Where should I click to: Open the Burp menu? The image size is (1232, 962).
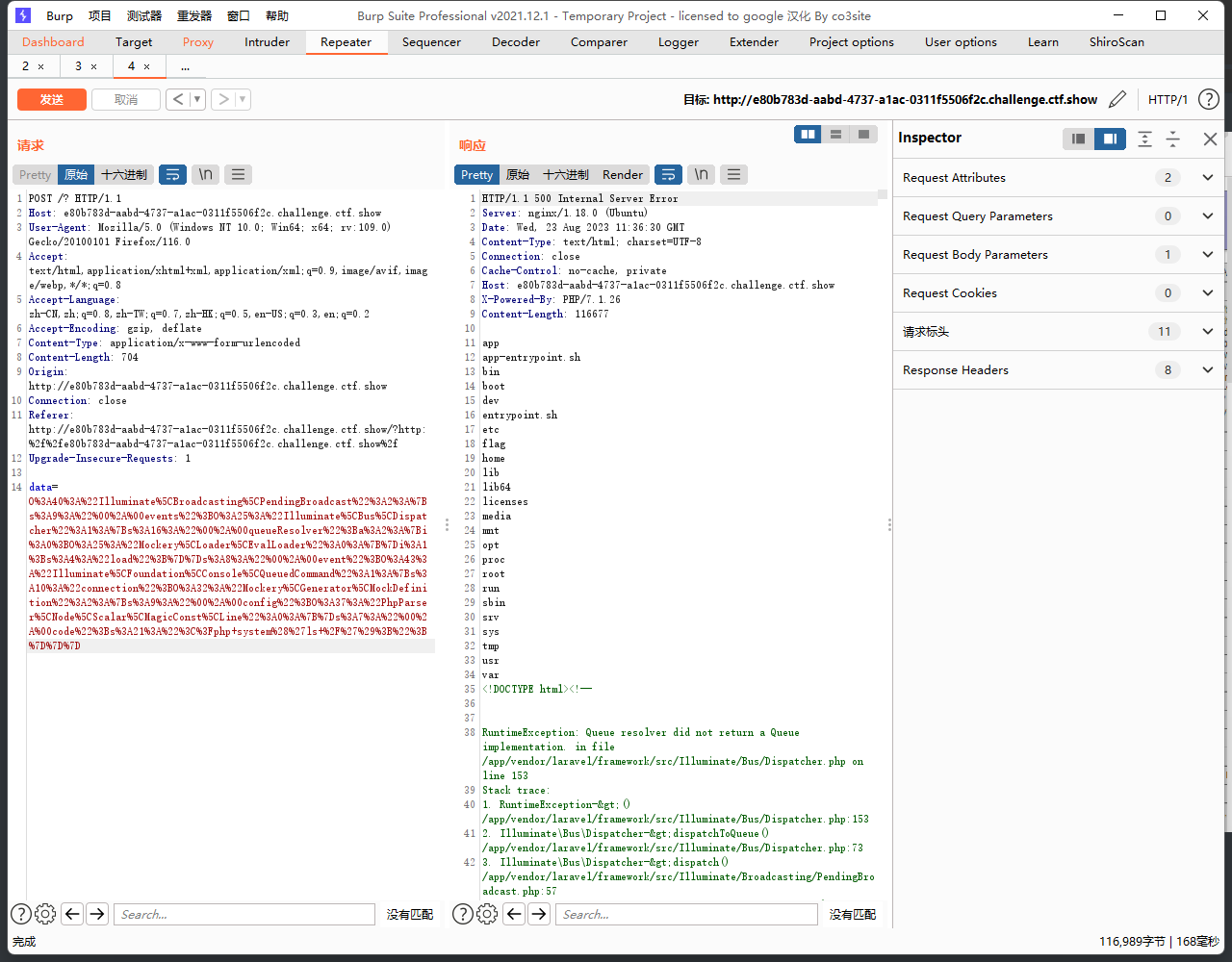coord(60,15)
